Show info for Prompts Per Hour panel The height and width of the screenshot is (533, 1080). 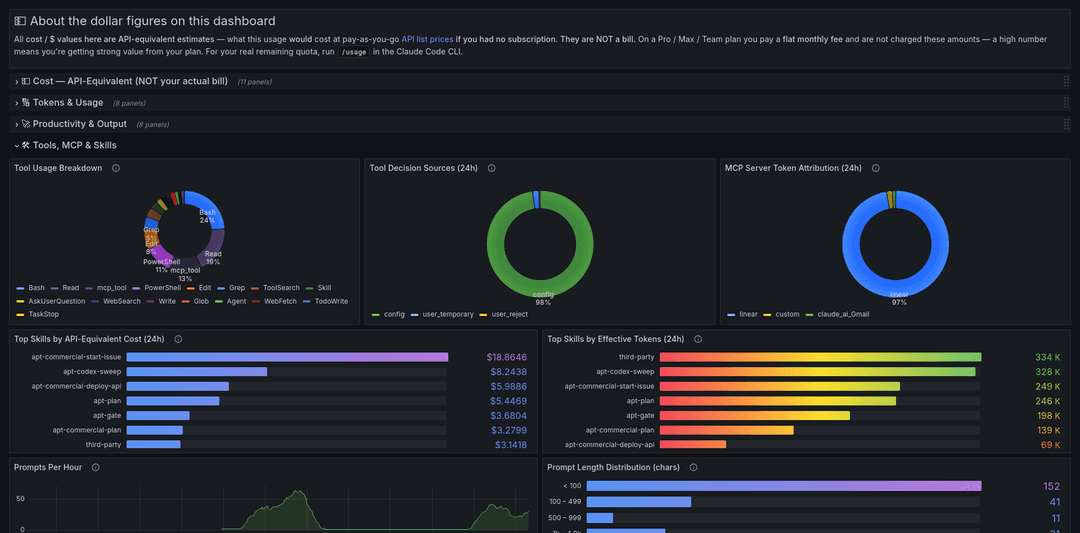pyautogui.click(x=96, y=467)
